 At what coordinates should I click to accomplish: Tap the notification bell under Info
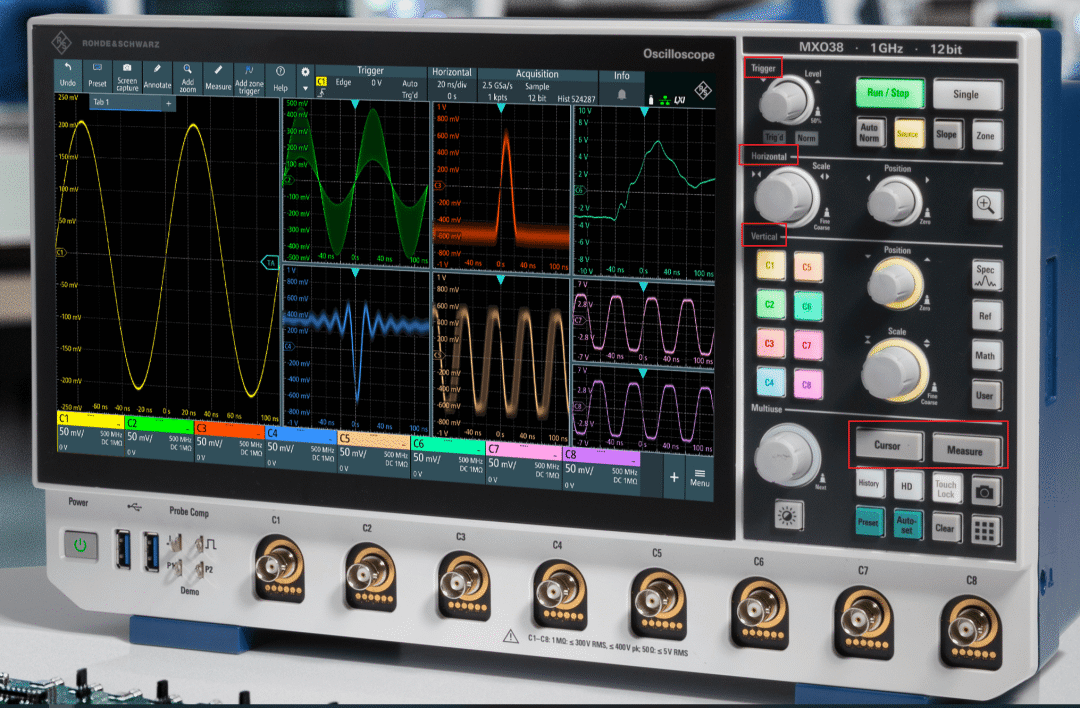tap(621, 95)
